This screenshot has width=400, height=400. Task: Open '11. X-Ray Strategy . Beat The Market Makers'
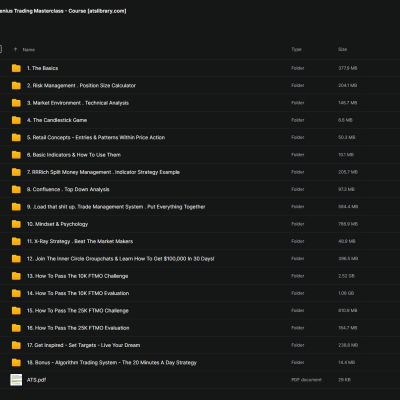pos(80,241)
